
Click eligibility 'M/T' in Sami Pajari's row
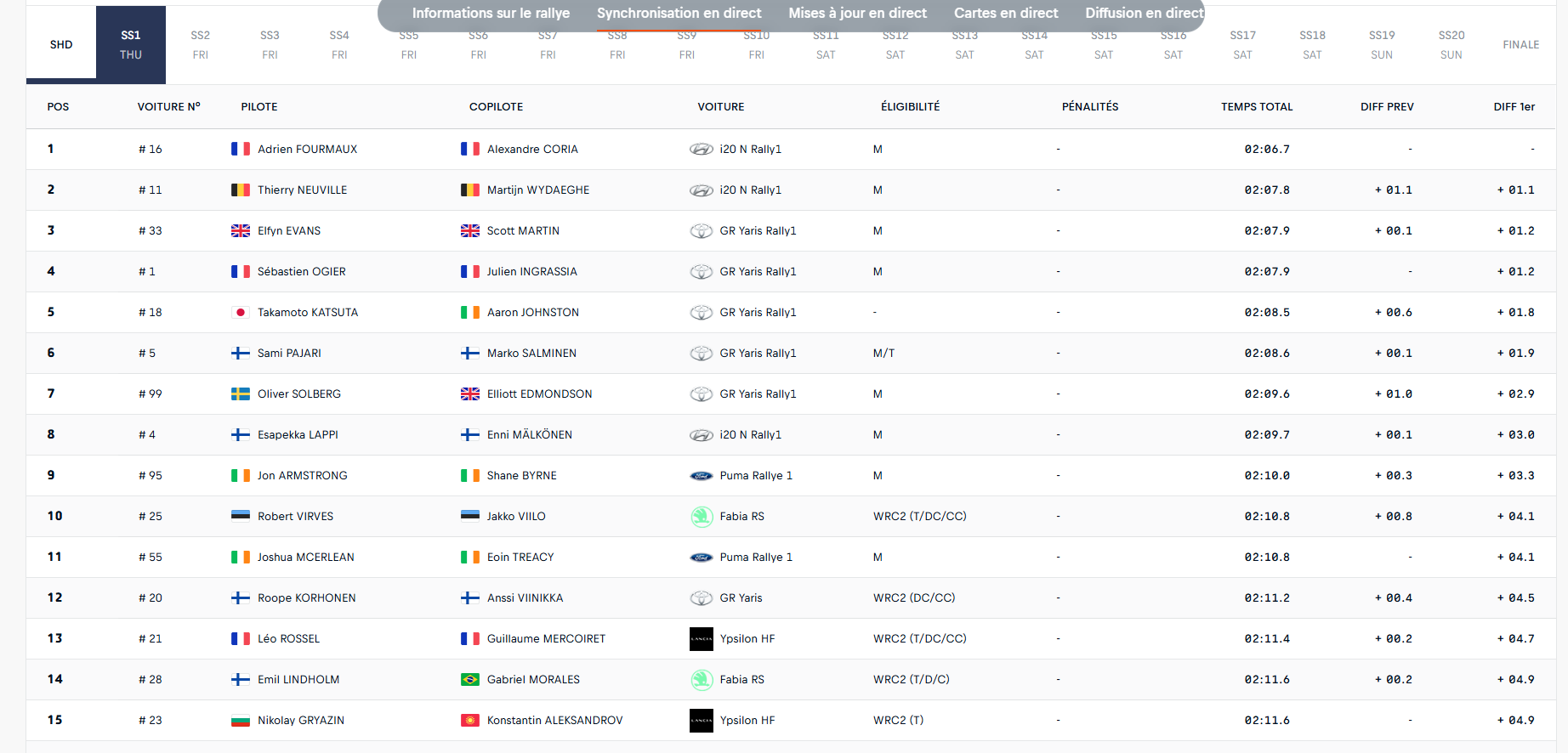point(884,353)
